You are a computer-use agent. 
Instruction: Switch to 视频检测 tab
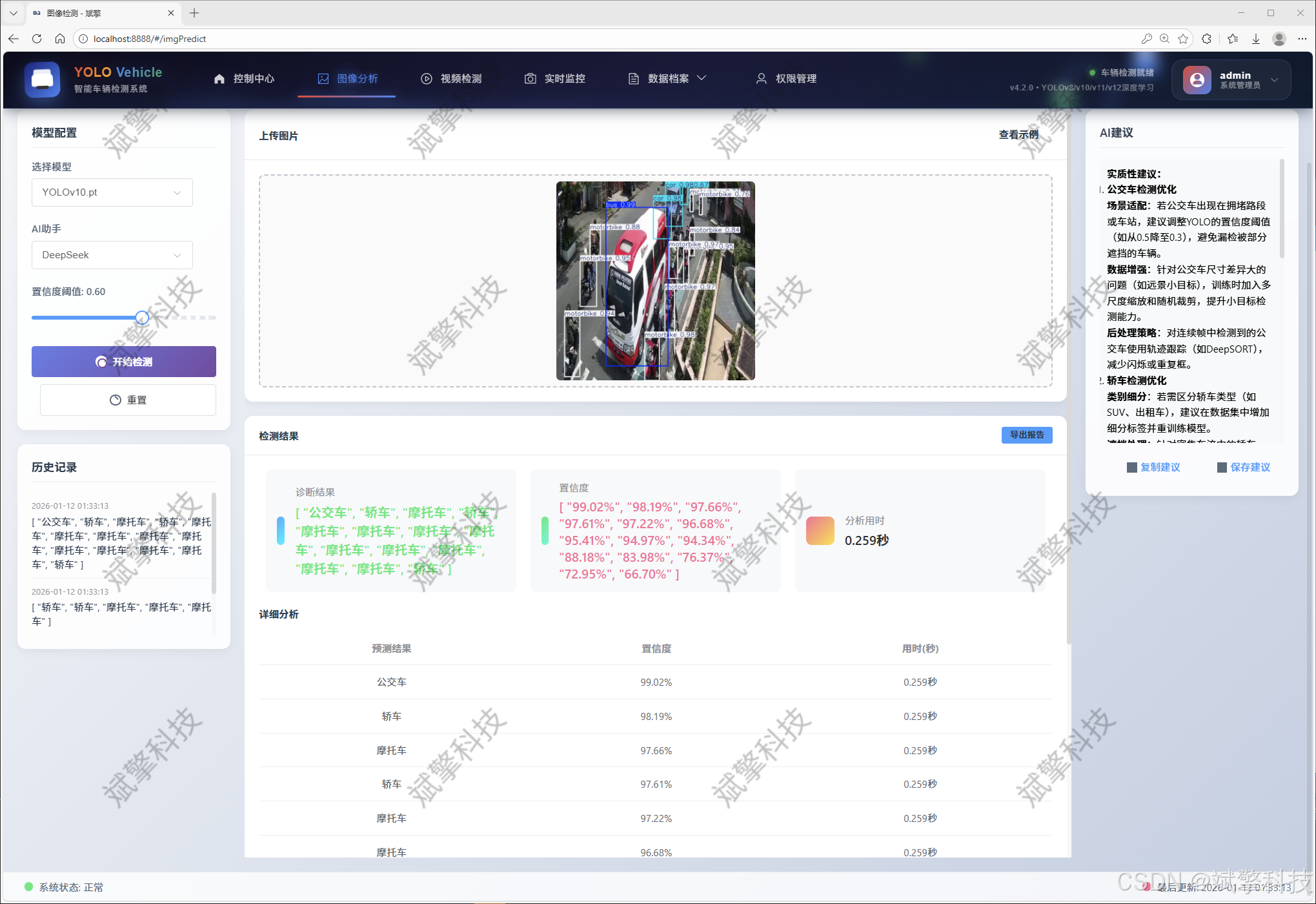451,78
